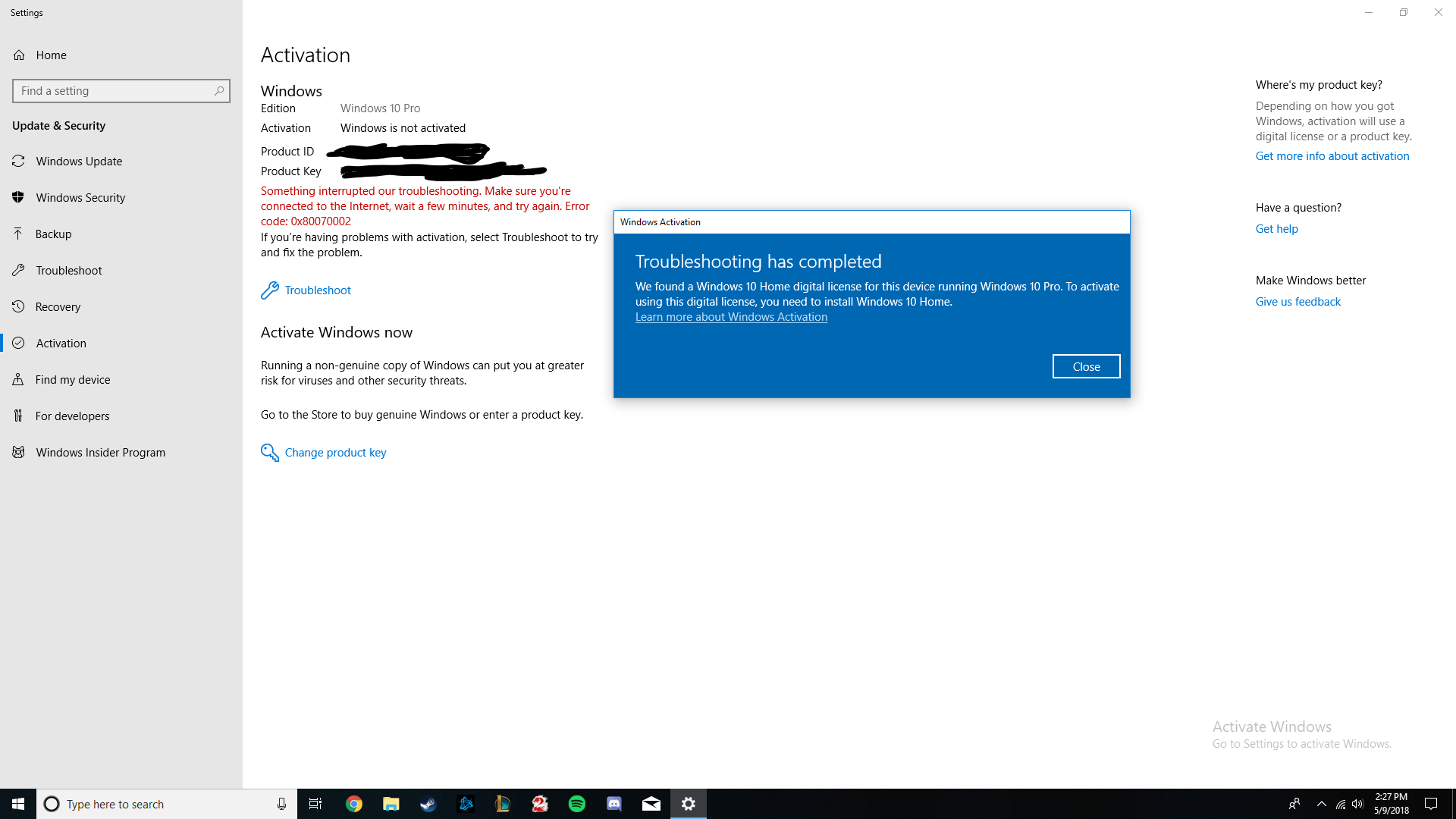Viewport: 1456px width, 819px height.
Task: Open Spotify from taskbar
Action: pos(577,804)
